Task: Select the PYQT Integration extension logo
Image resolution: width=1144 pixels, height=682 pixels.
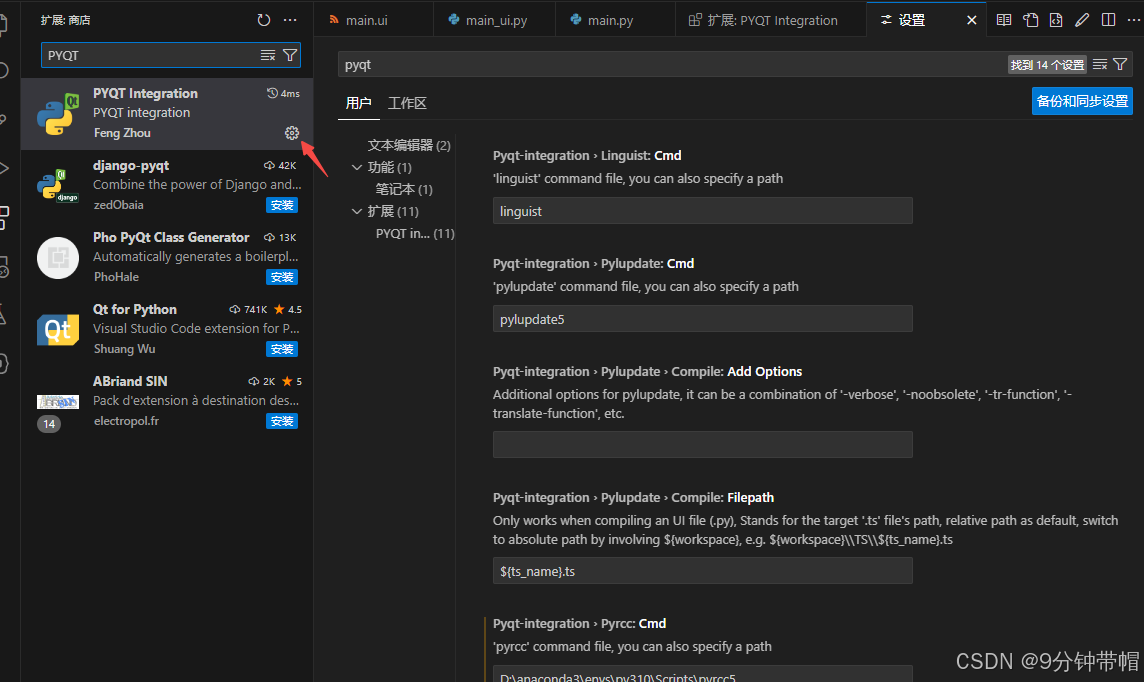Action: click(x=58, y=114)
